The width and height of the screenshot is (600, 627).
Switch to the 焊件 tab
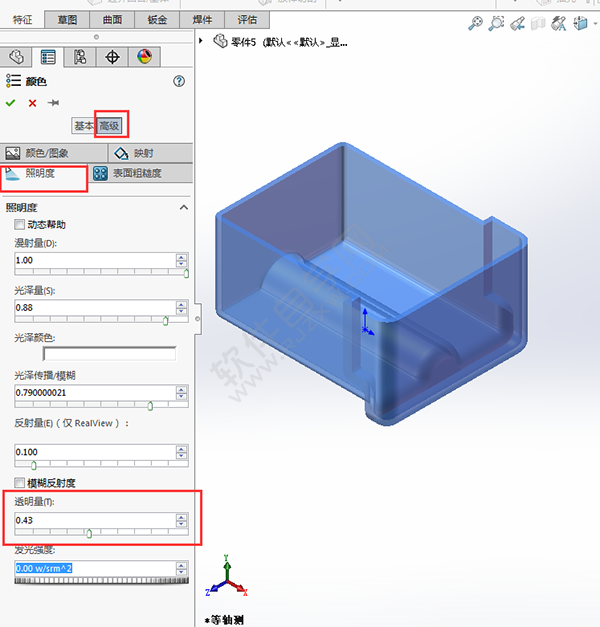(202, 20)
